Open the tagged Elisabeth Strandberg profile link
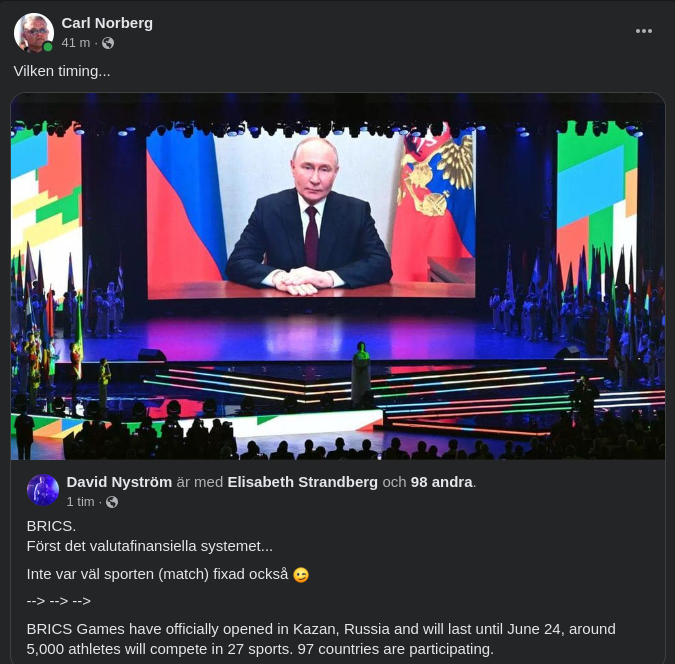Image resolution: width=675 pixels, height=664 pixels. [x=303, y=482]
